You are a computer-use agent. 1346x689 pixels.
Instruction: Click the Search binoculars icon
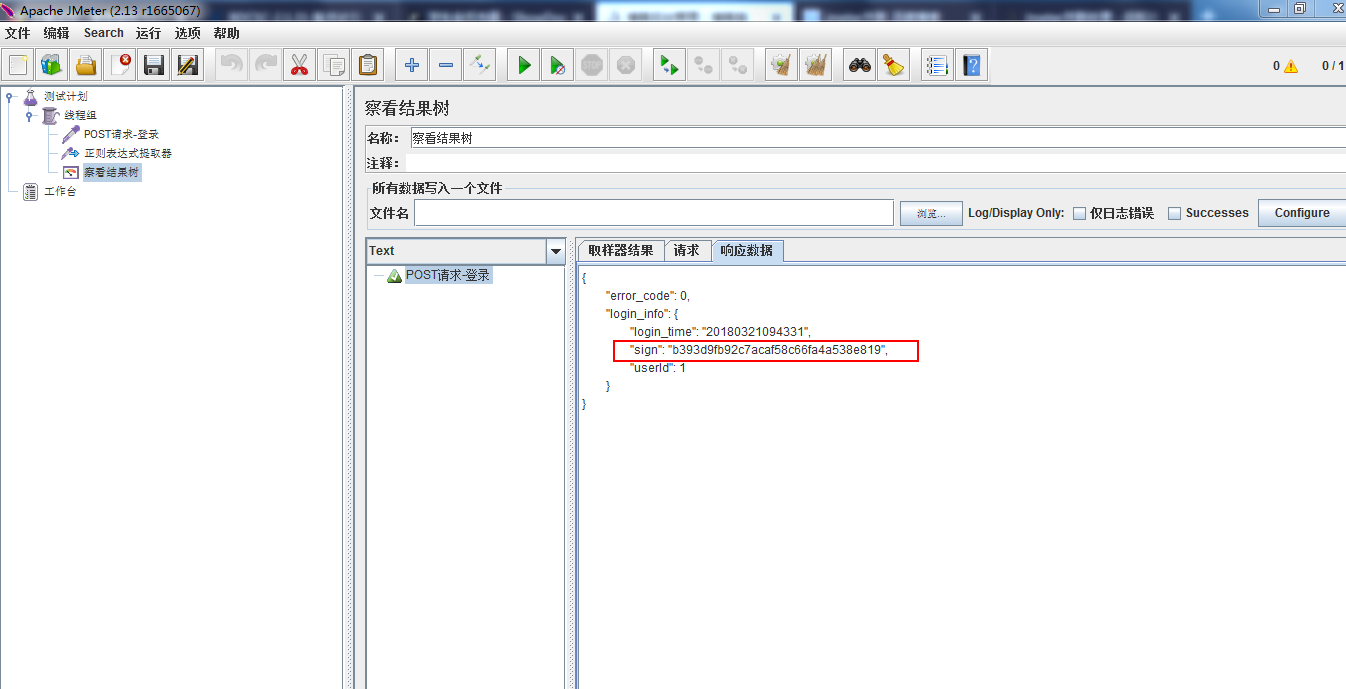click(859, 66)
